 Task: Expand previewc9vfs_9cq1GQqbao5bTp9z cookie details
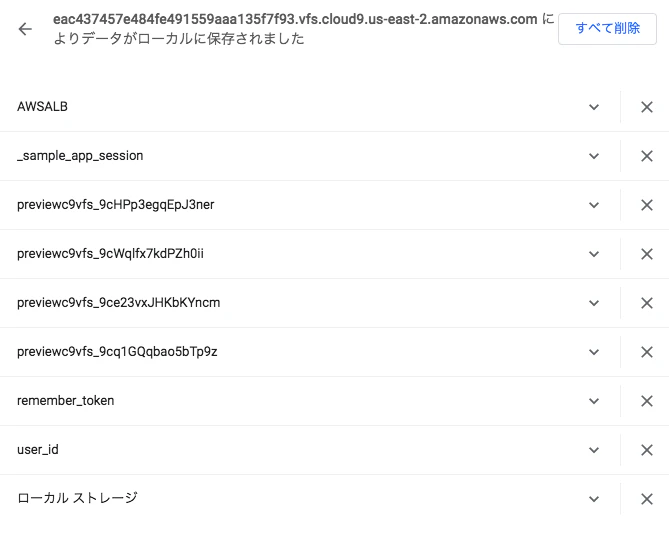594,353
